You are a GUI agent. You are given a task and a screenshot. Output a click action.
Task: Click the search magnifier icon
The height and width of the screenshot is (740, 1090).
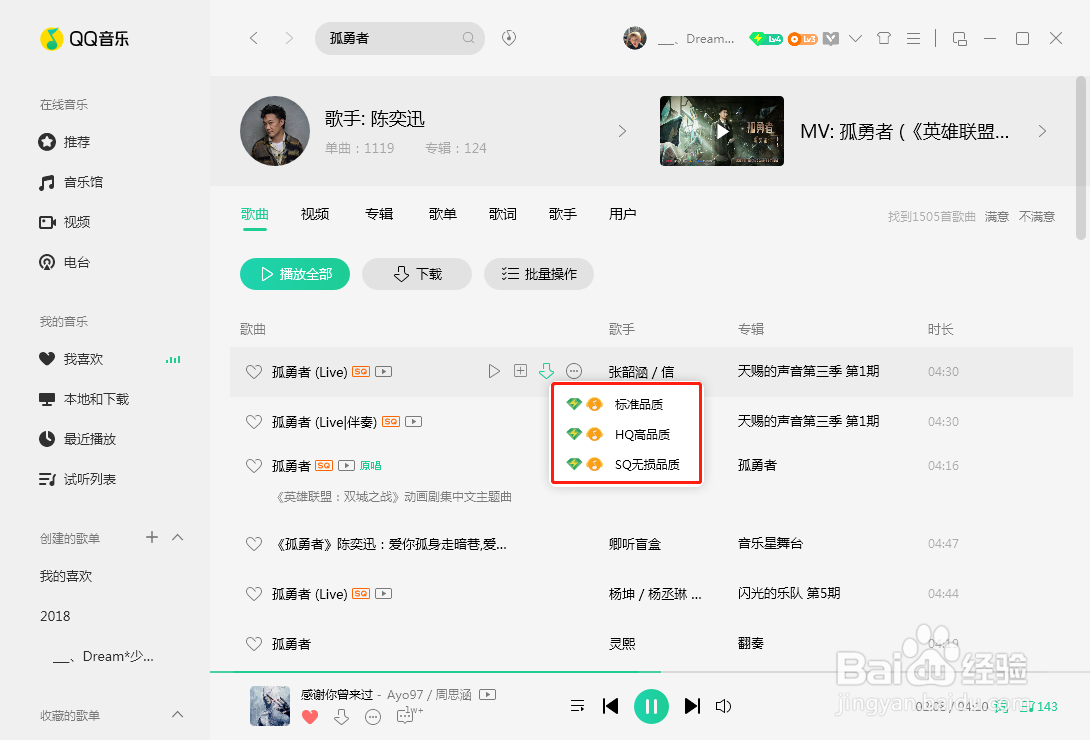point(469,38)
